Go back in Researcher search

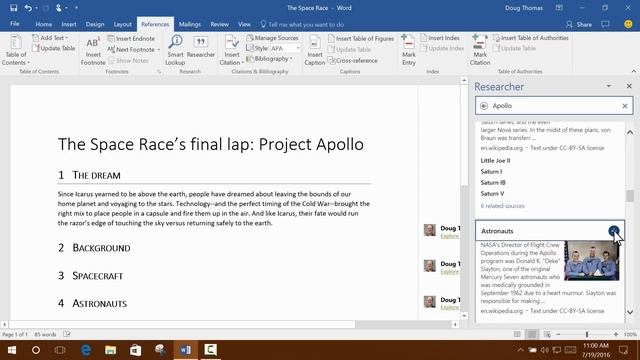(484, 106)
